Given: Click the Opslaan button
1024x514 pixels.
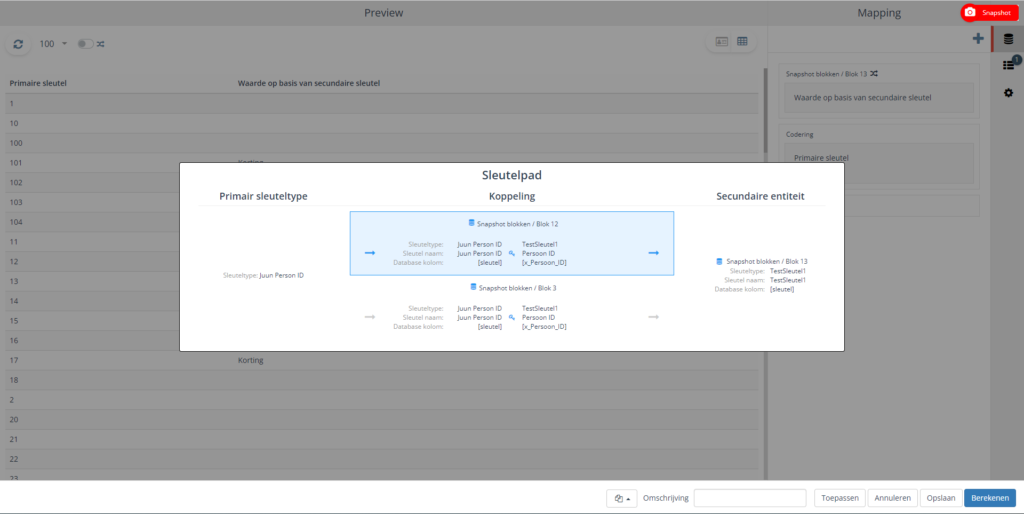Looking at the screenshot, I should click(941, 498).
